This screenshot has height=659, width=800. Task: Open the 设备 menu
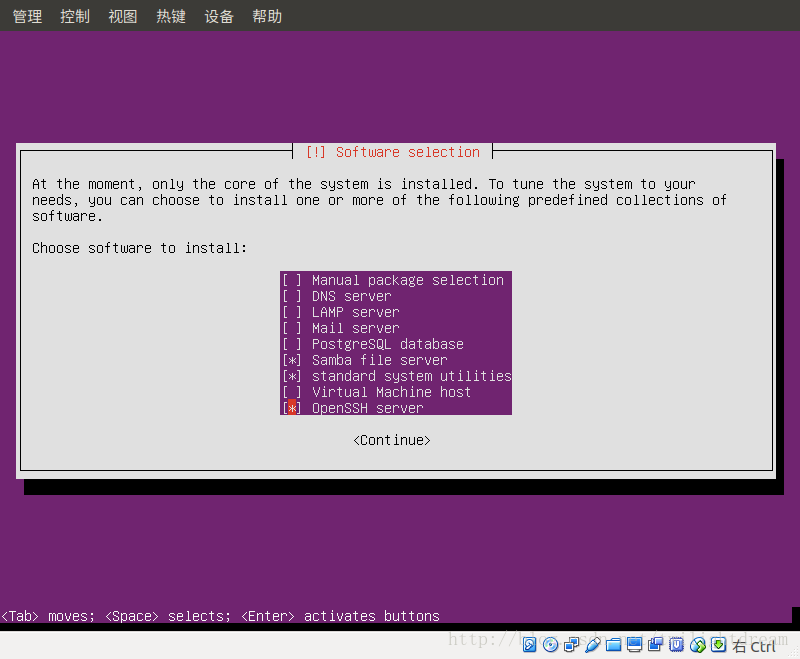219,15
